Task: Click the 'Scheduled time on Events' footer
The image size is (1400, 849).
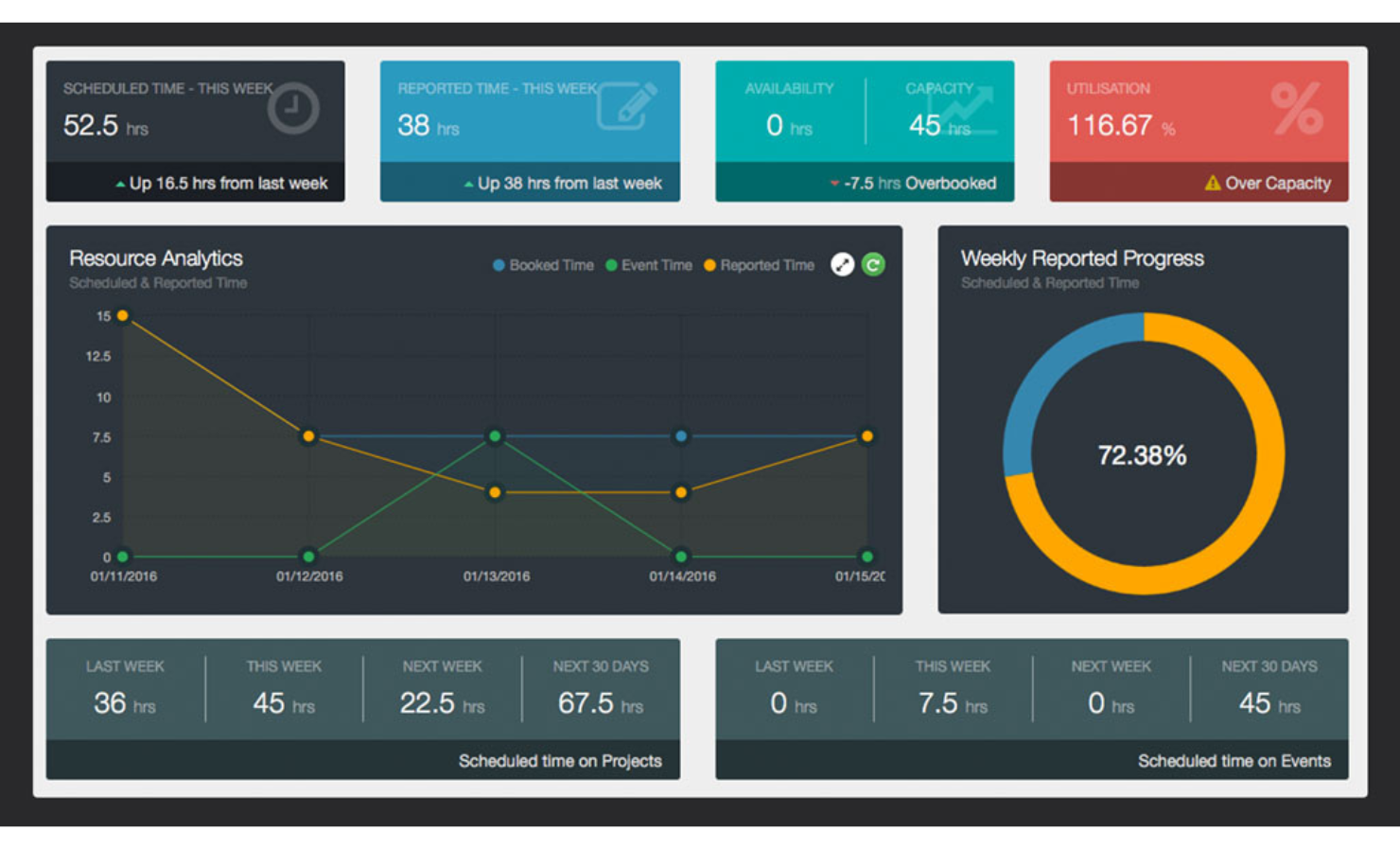Action: tap(1234, 761)
